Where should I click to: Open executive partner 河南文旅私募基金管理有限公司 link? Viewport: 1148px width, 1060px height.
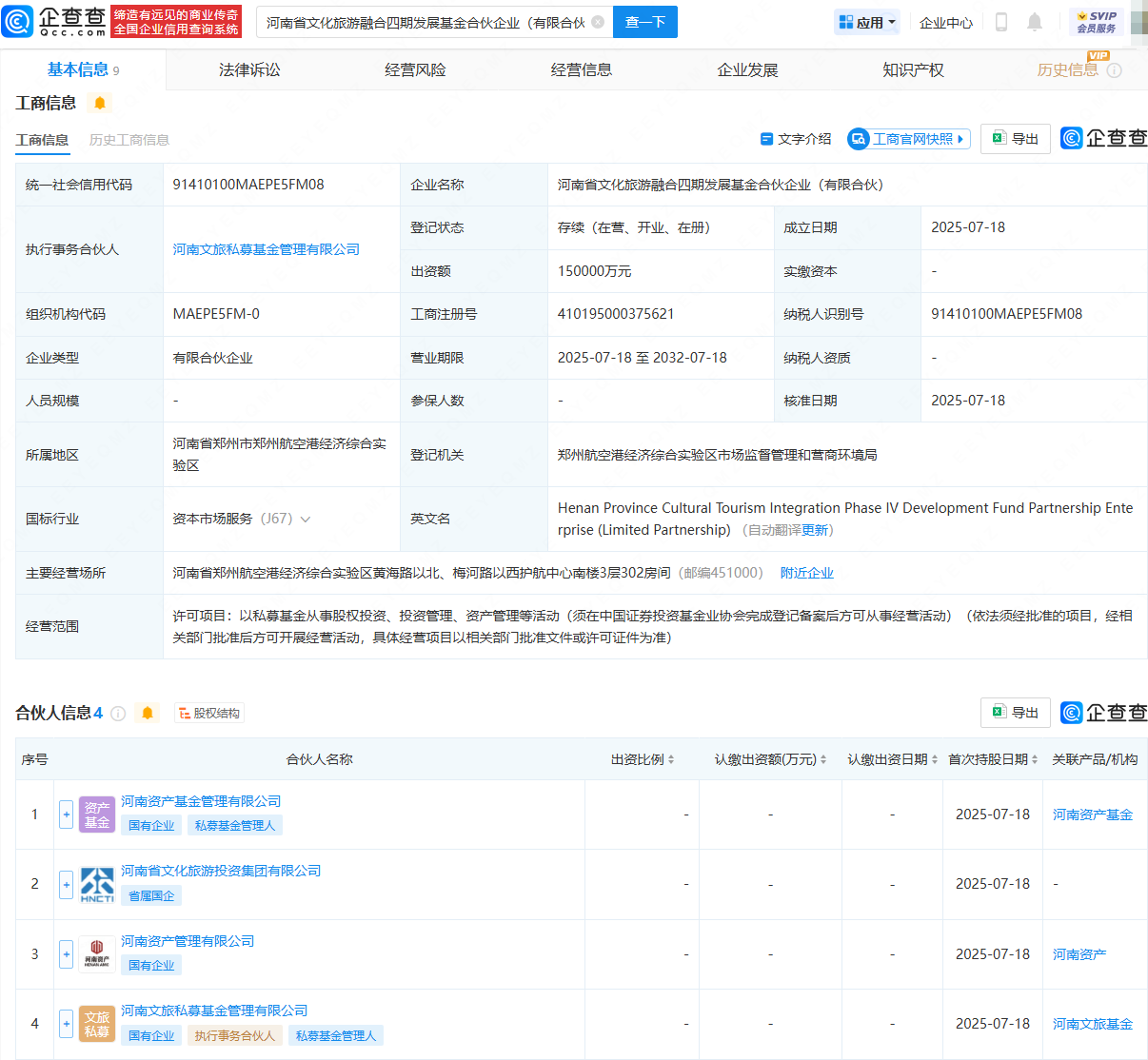coord(267,249)
